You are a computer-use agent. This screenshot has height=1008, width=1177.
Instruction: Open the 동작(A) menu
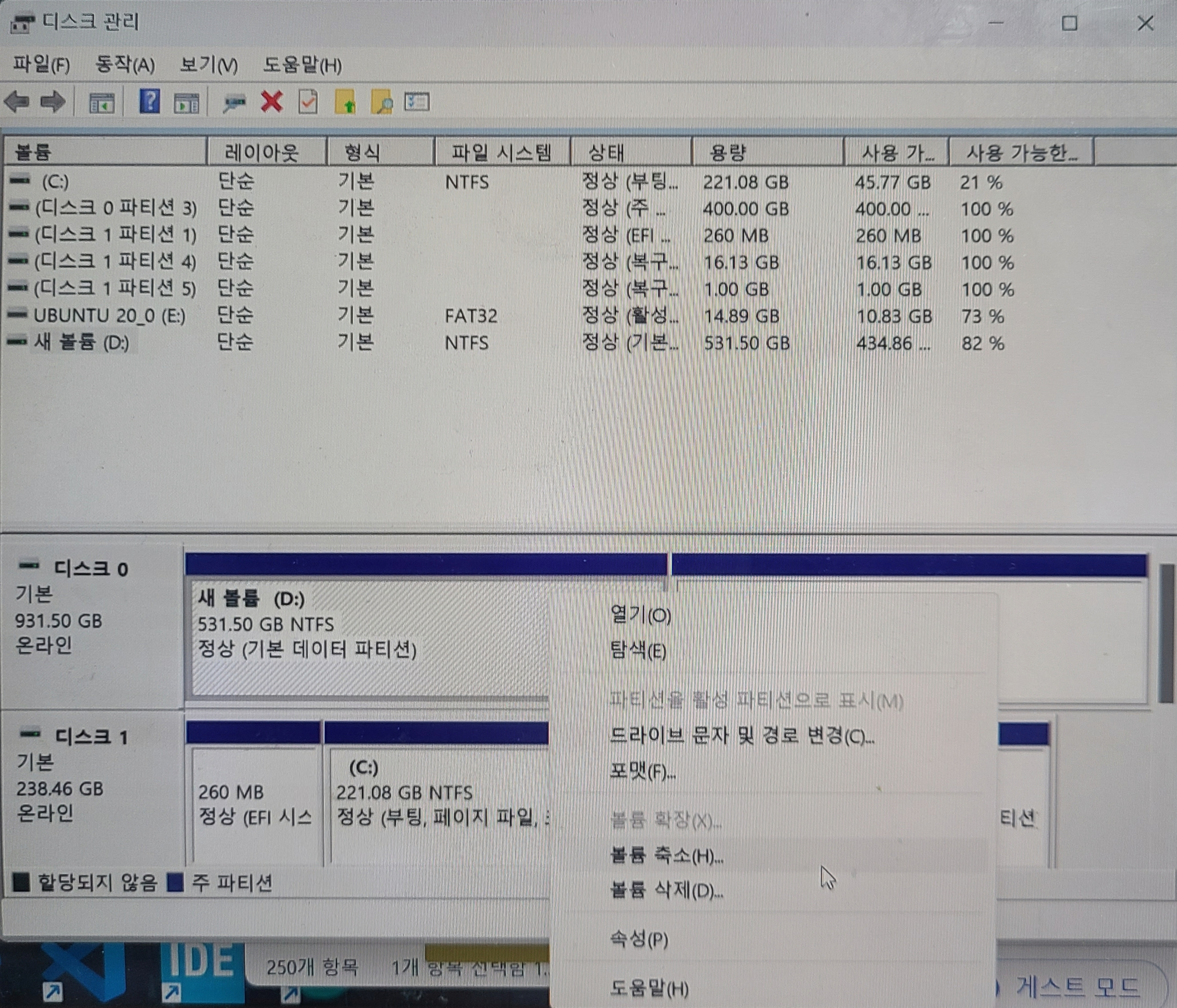pyautogui.click(x=124, y=65)
